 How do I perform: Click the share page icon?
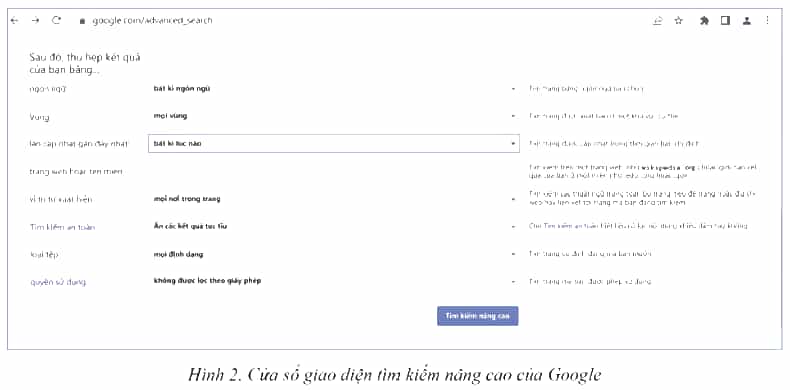pyautogui.click(x=657, y=21)
